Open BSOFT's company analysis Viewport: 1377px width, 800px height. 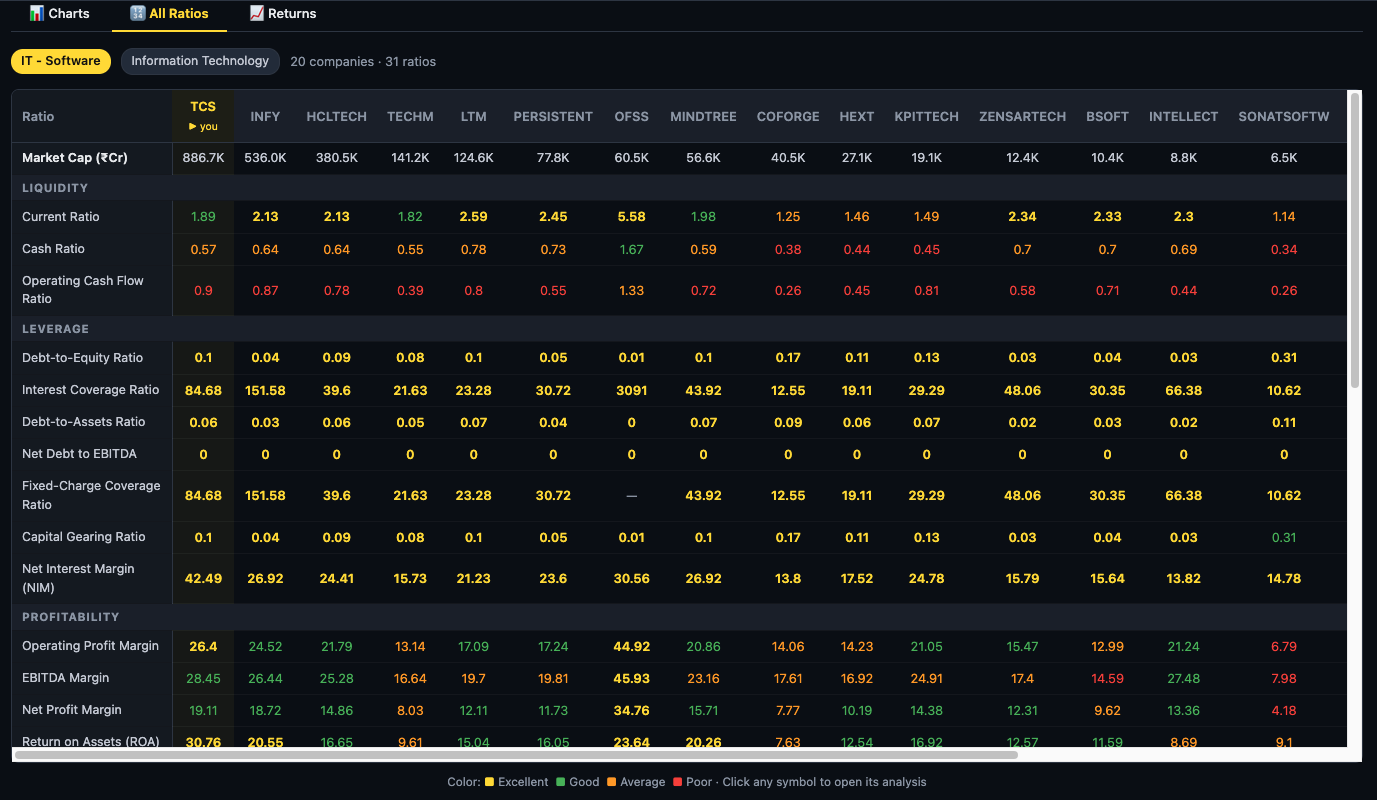1107,116
